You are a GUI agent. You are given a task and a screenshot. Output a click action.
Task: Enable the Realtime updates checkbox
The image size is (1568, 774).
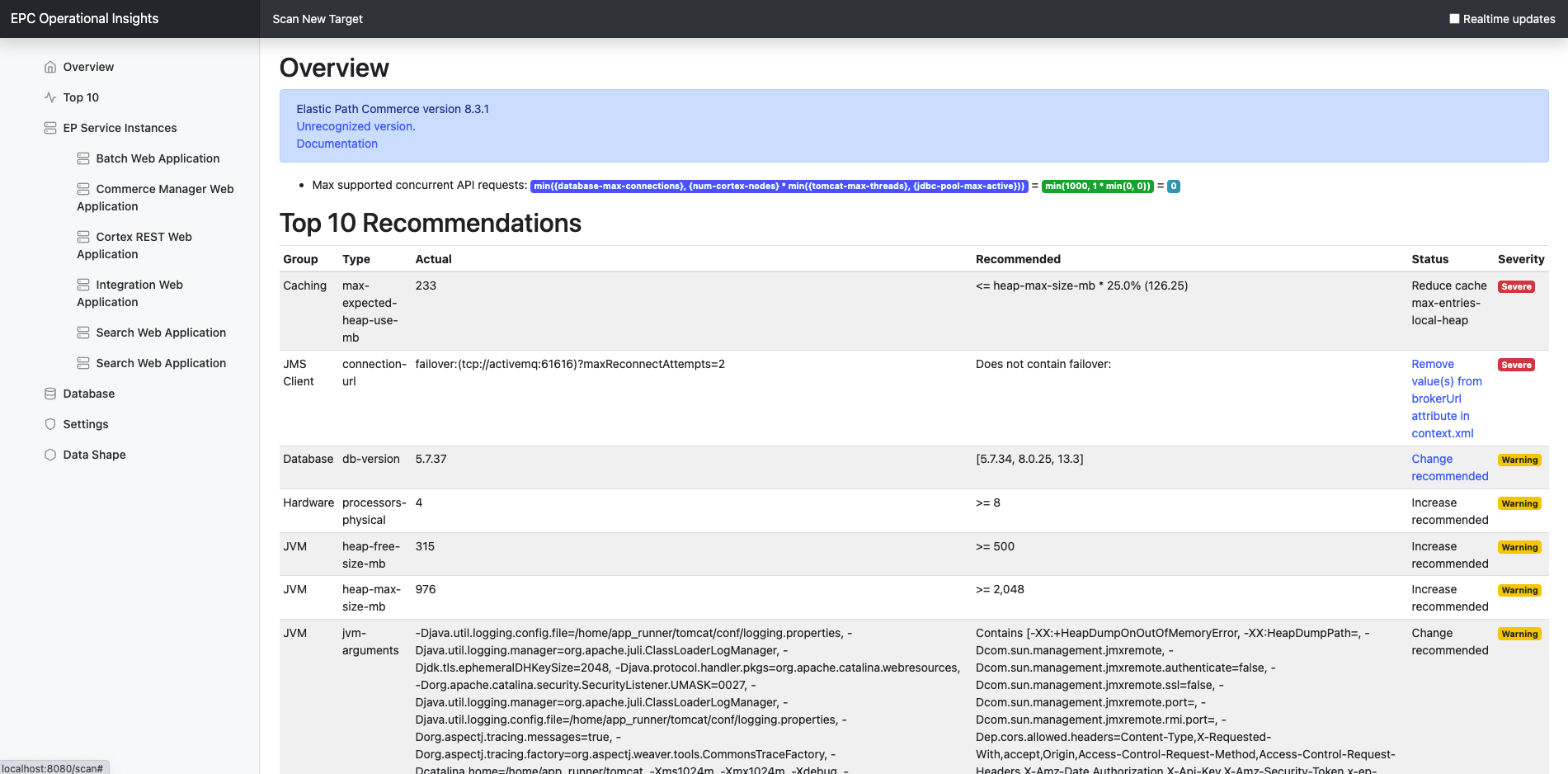(x=1454, y=19)
